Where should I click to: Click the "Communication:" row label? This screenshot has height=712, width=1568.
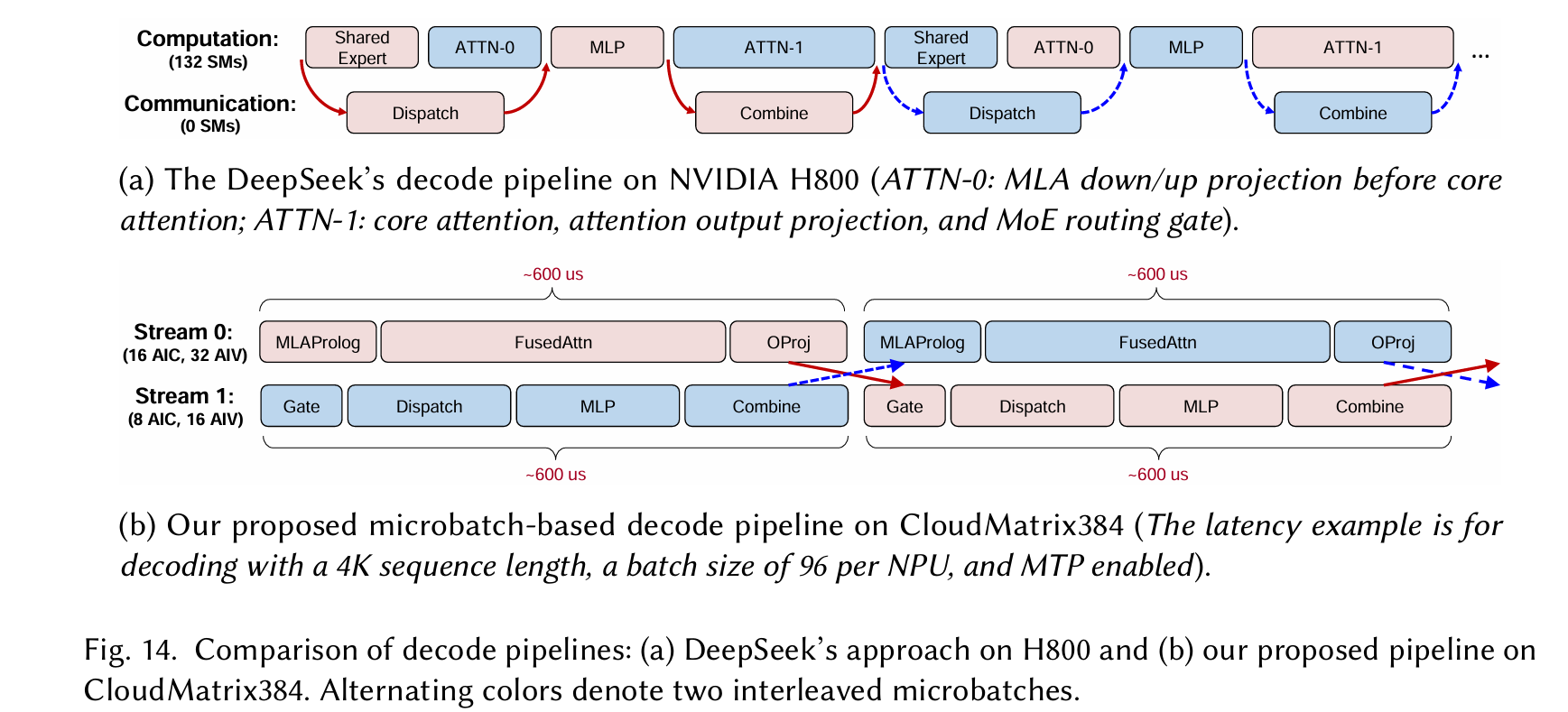210,104
